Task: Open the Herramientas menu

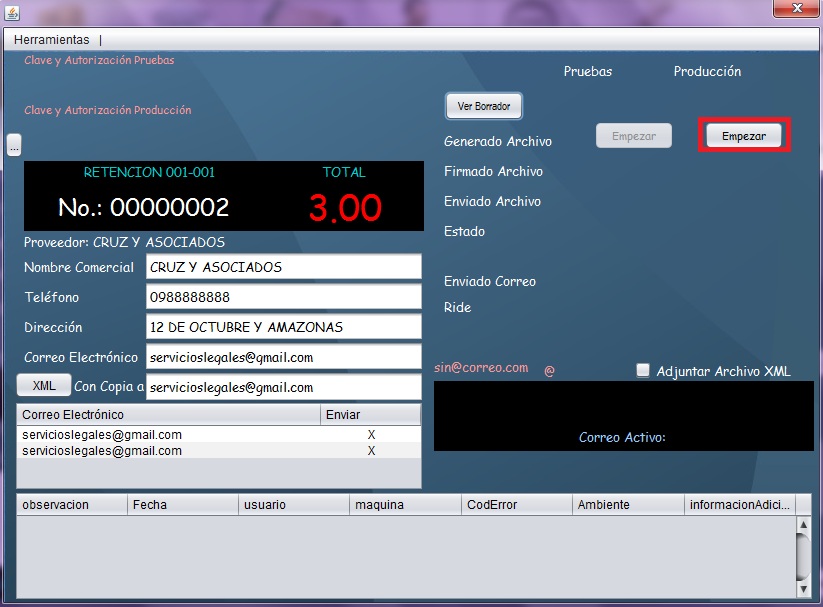Action: pos(51,39)
